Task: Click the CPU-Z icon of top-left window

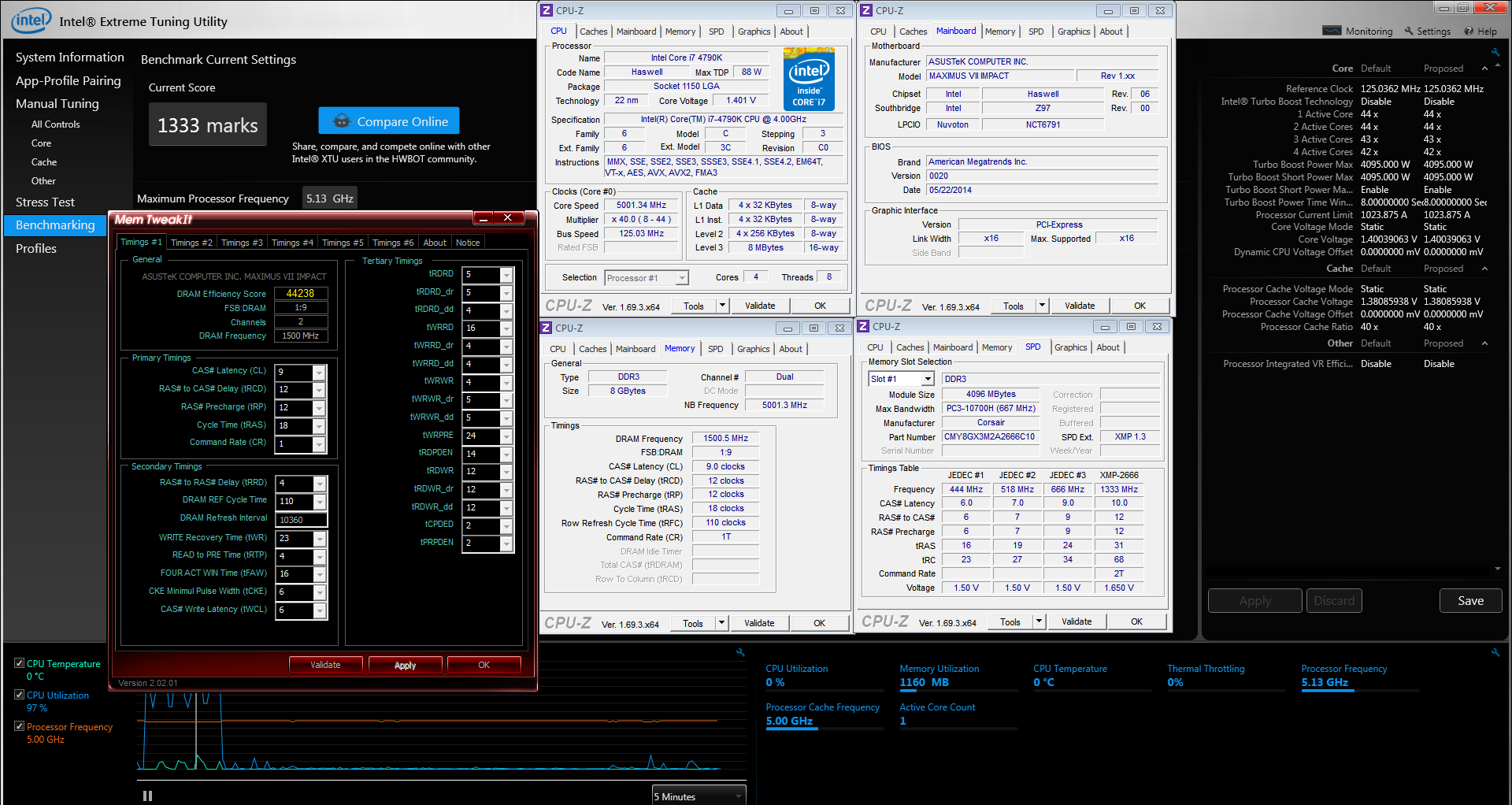Action: click(547, 10)
